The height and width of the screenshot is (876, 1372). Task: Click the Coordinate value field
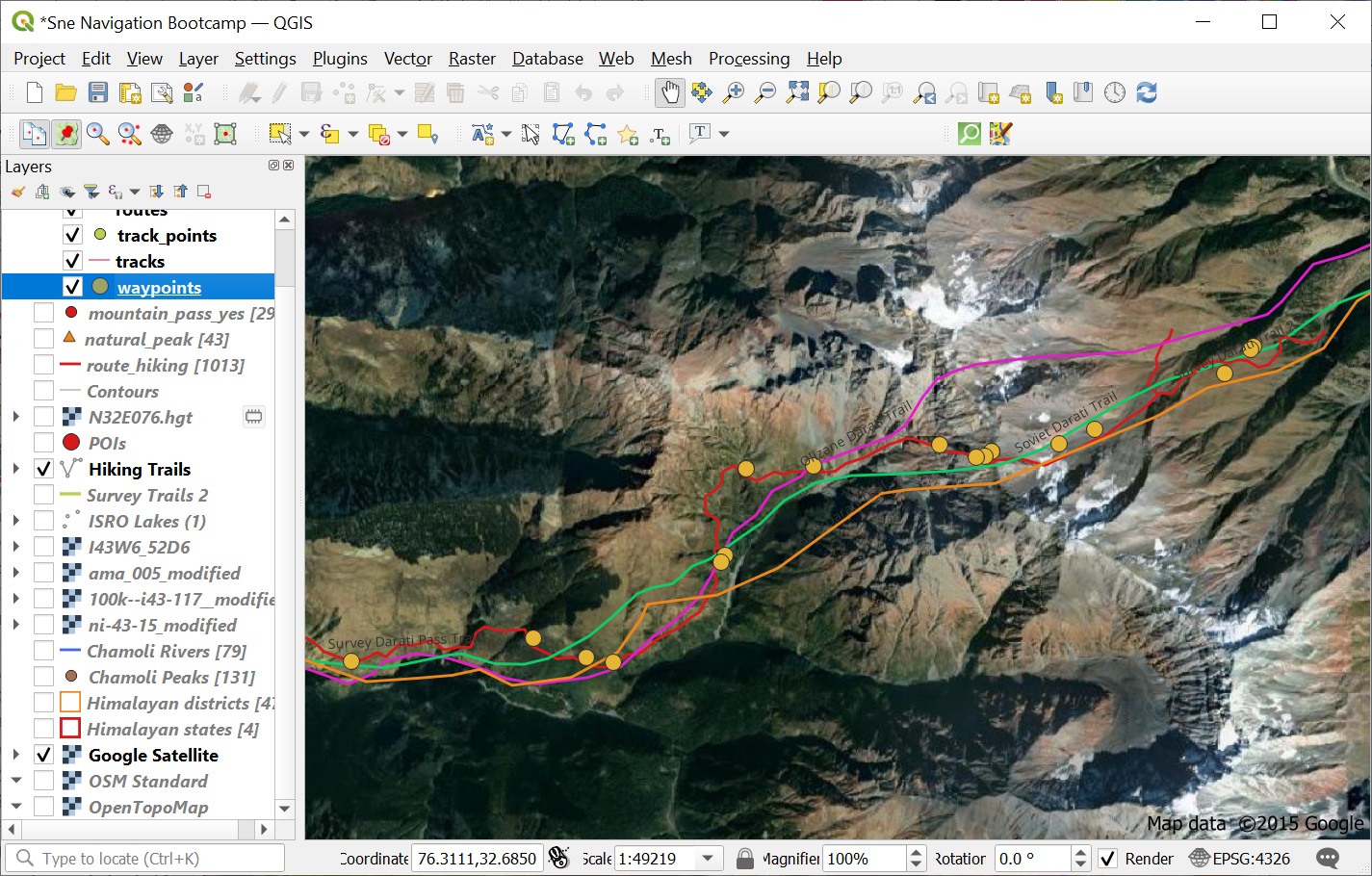tap(477, 859)
